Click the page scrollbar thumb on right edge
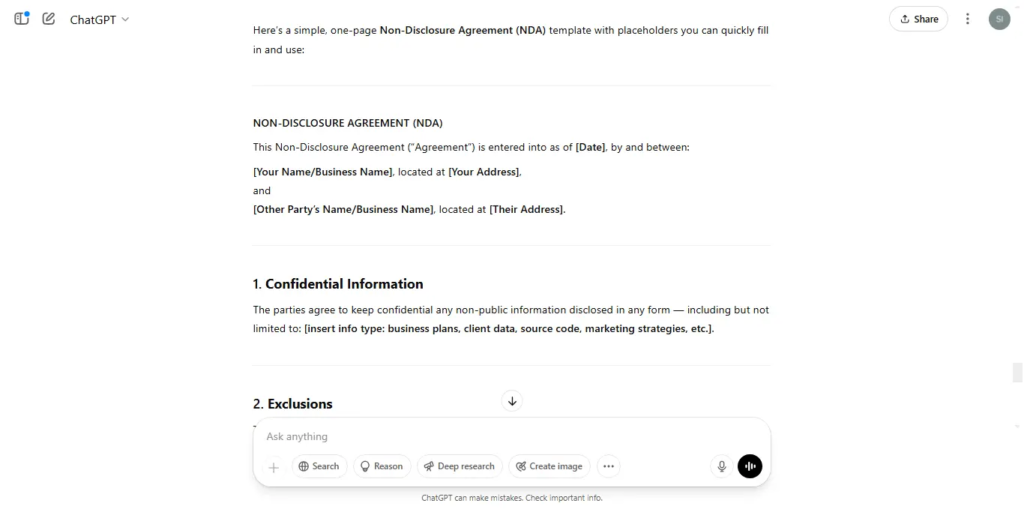Image resolution: width=1024 pixels, height=509 pixels. pyautogui.click(x=1017, y=372)
